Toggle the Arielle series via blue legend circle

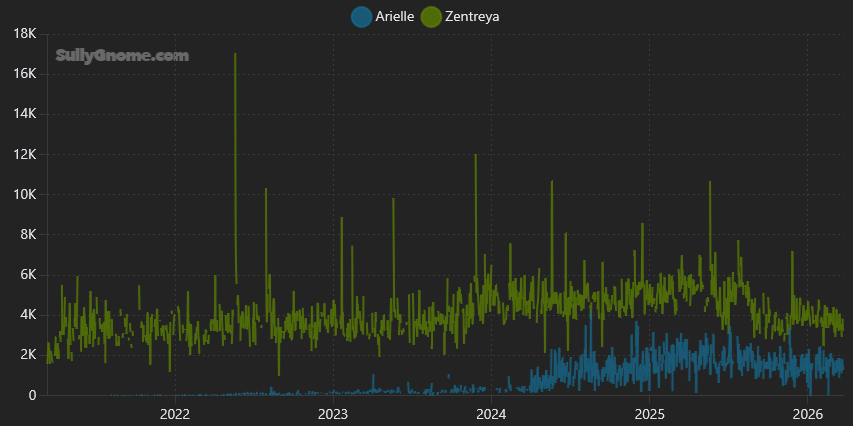[361, 17]
